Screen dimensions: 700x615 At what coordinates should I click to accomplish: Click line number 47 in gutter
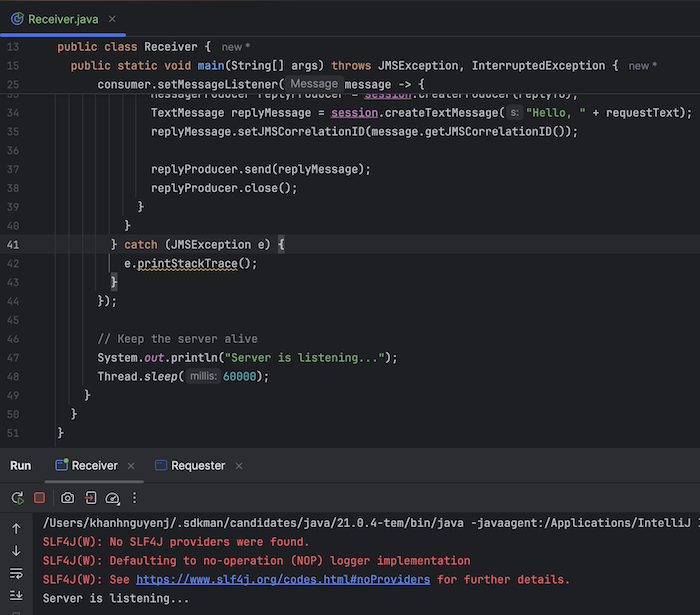click(13, 357)
